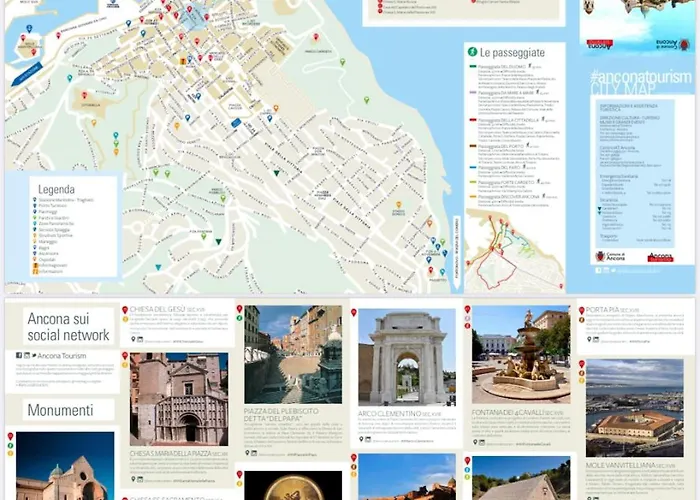Screen dimensions: 700x500
Task: Click the CHIESA S. MARIA DELLA PIAZZA title
Action: [x=170, y=454]
